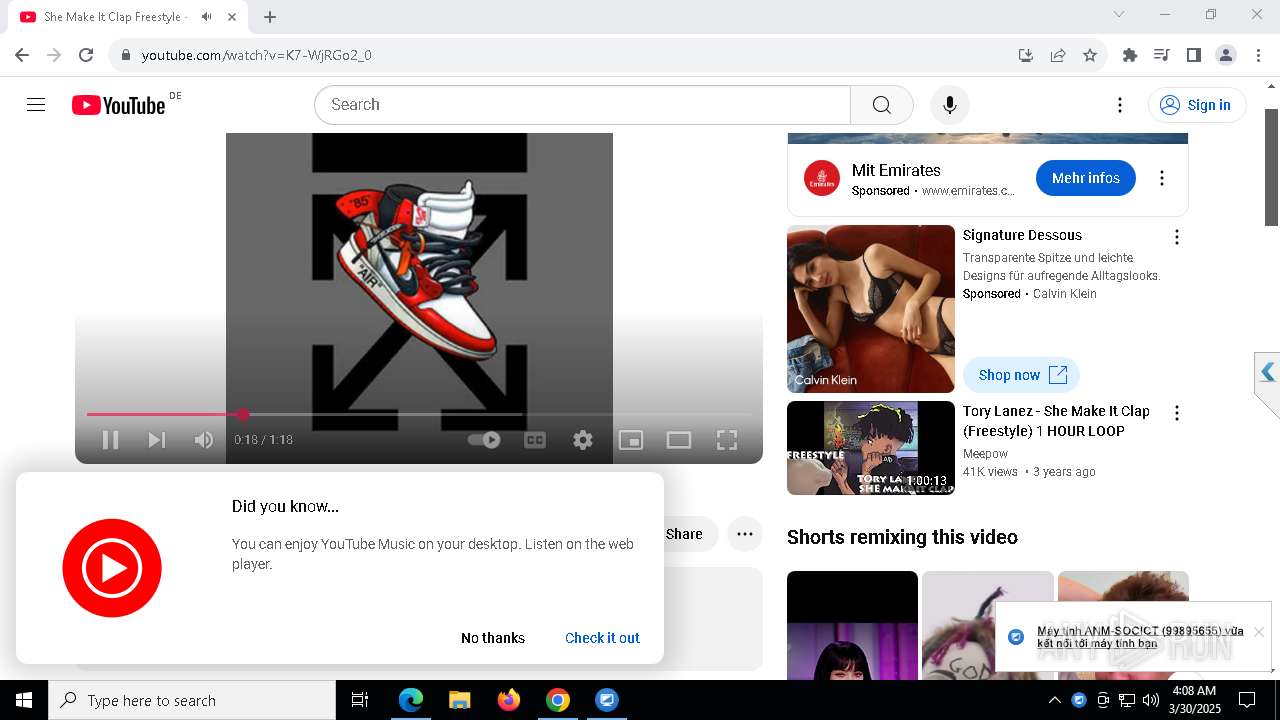Open the Chrome profile avatar
This screenshot has height=720, width=1280.
pos(1226,55)
